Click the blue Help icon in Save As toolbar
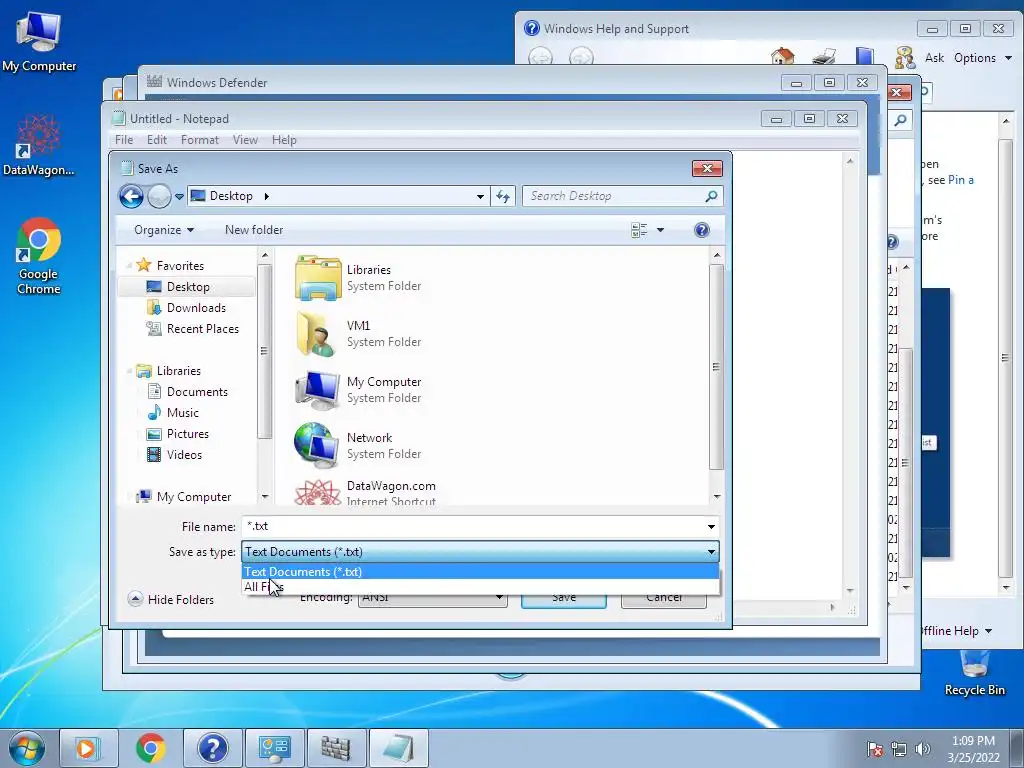Viewport: 1024px width, 768px height. click(x=702, y=230)
